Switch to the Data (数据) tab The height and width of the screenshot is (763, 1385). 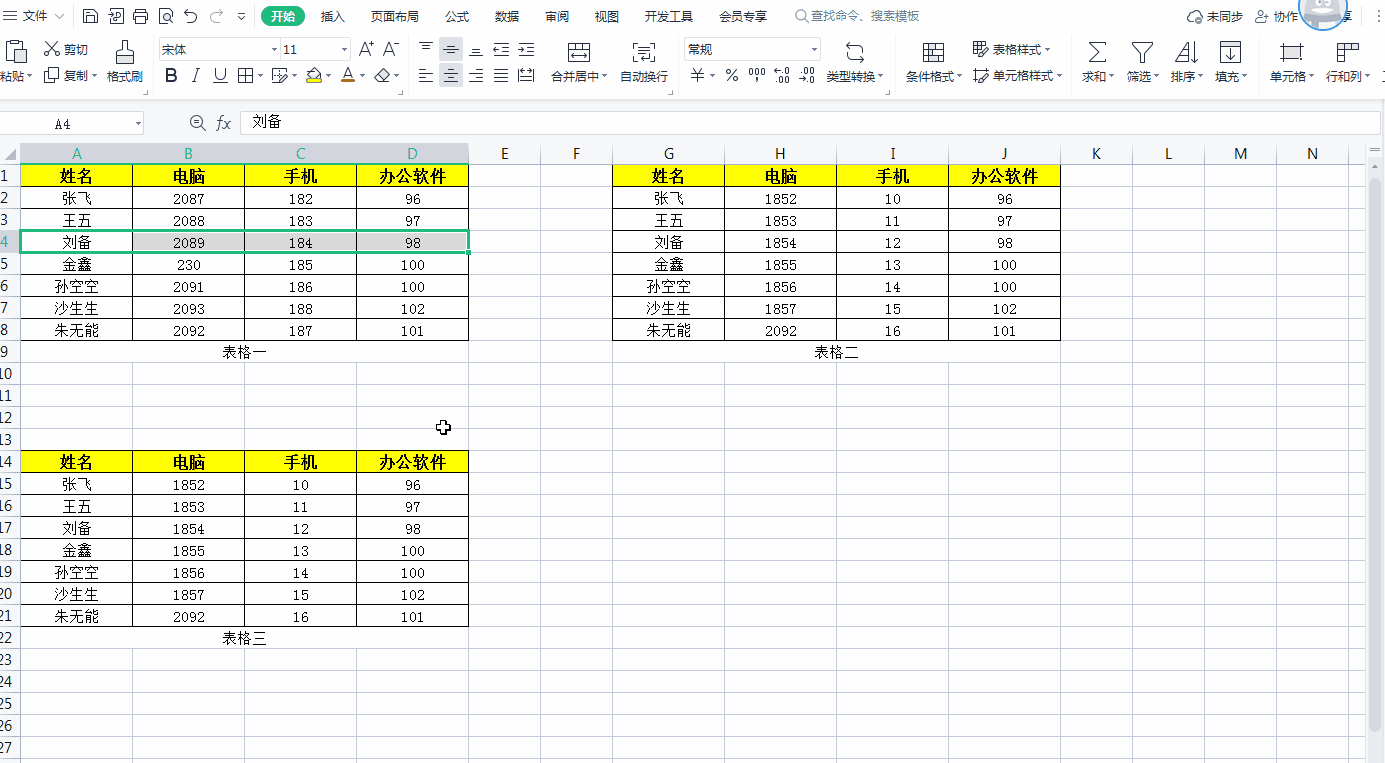point(507,16)
